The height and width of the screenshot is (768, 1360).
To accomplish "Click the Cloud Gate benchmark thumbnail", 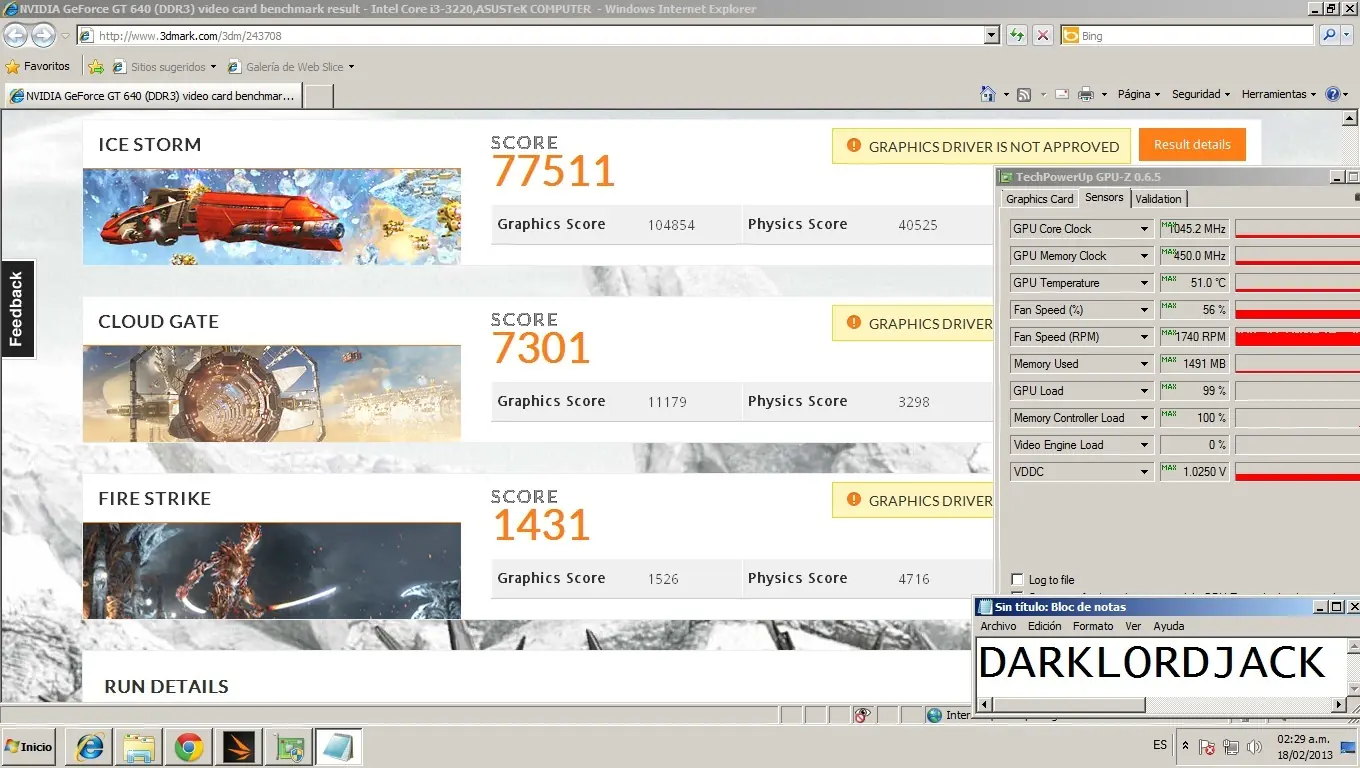I will (x=272, y=393).
